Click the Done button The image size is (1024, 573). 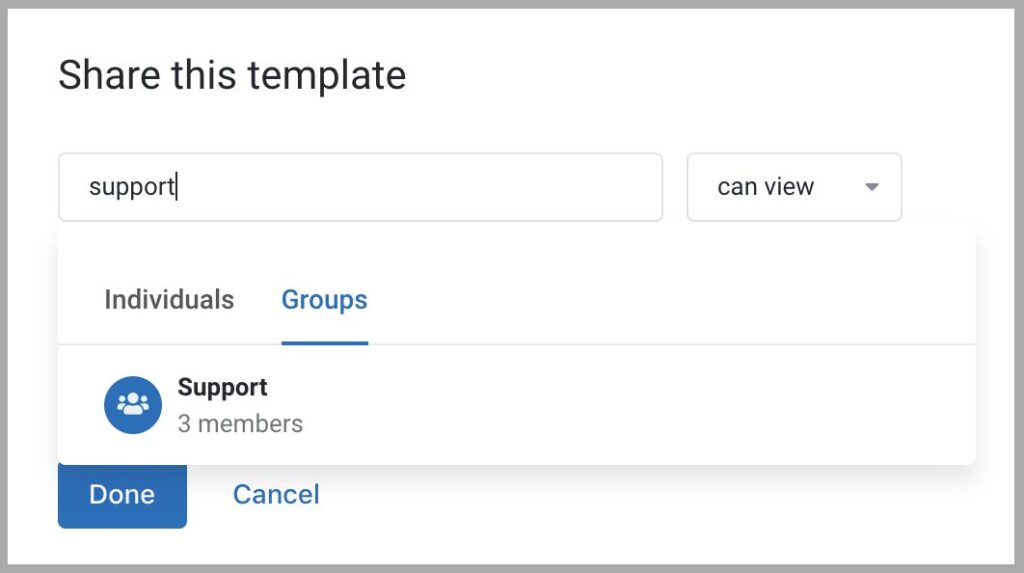pyautogui.click(x=122, y=495)
